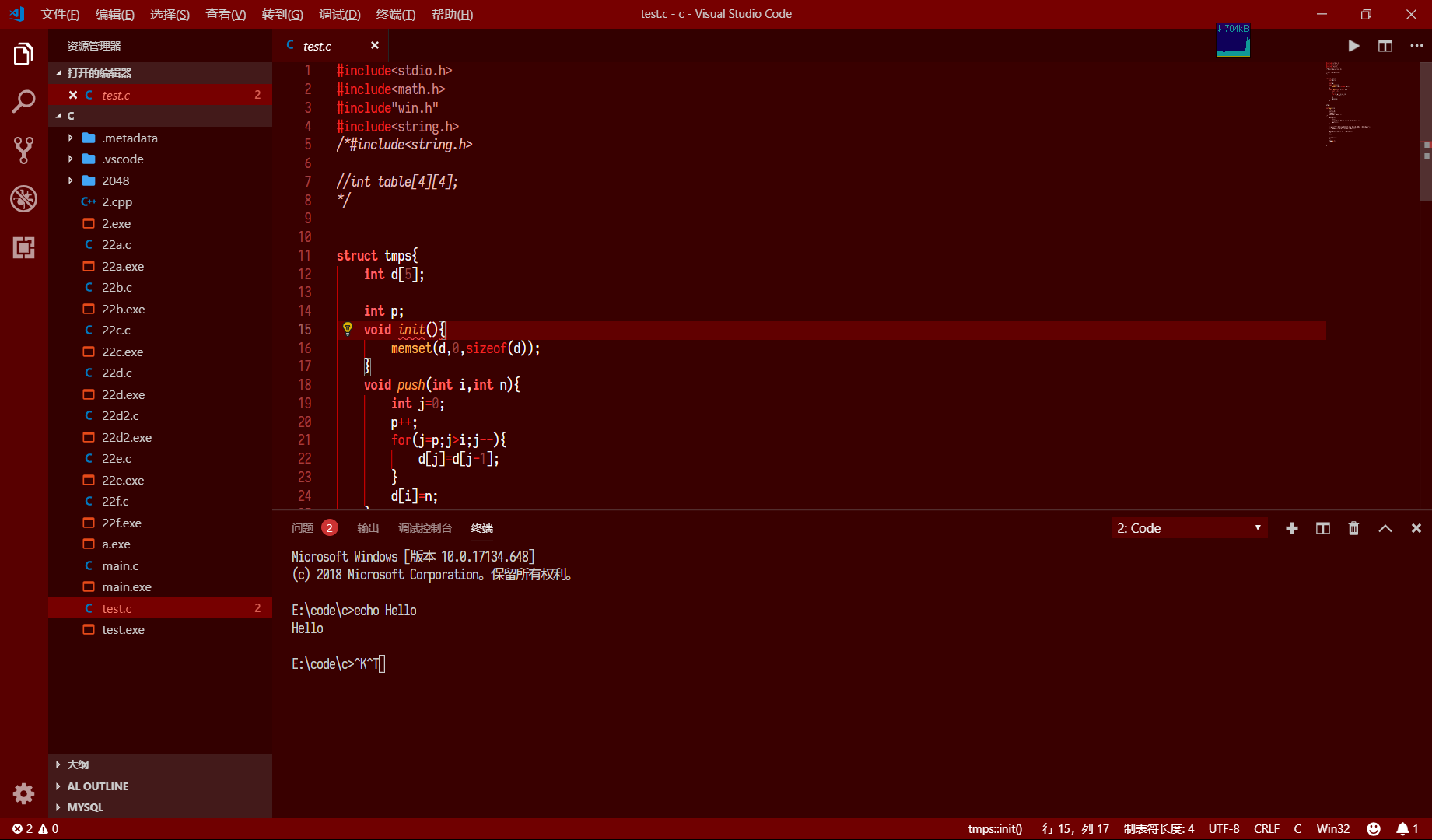1432x840 pixels.
Task: Maximize the panel with the up chevron
Action: pyautogui.click(x=1385, y=528)
